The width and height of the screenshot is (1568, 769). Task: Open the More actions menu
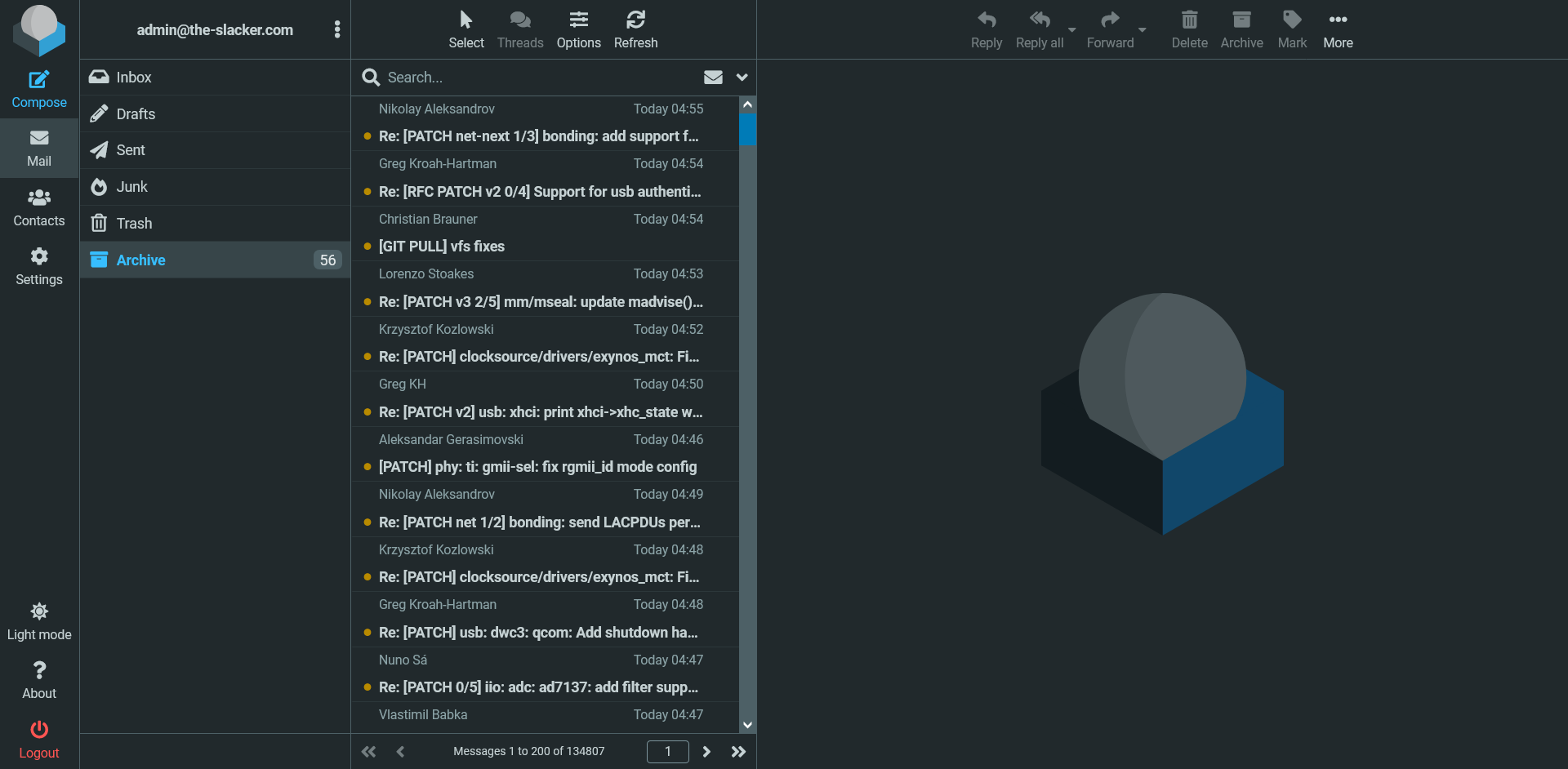coord(1338,29)
